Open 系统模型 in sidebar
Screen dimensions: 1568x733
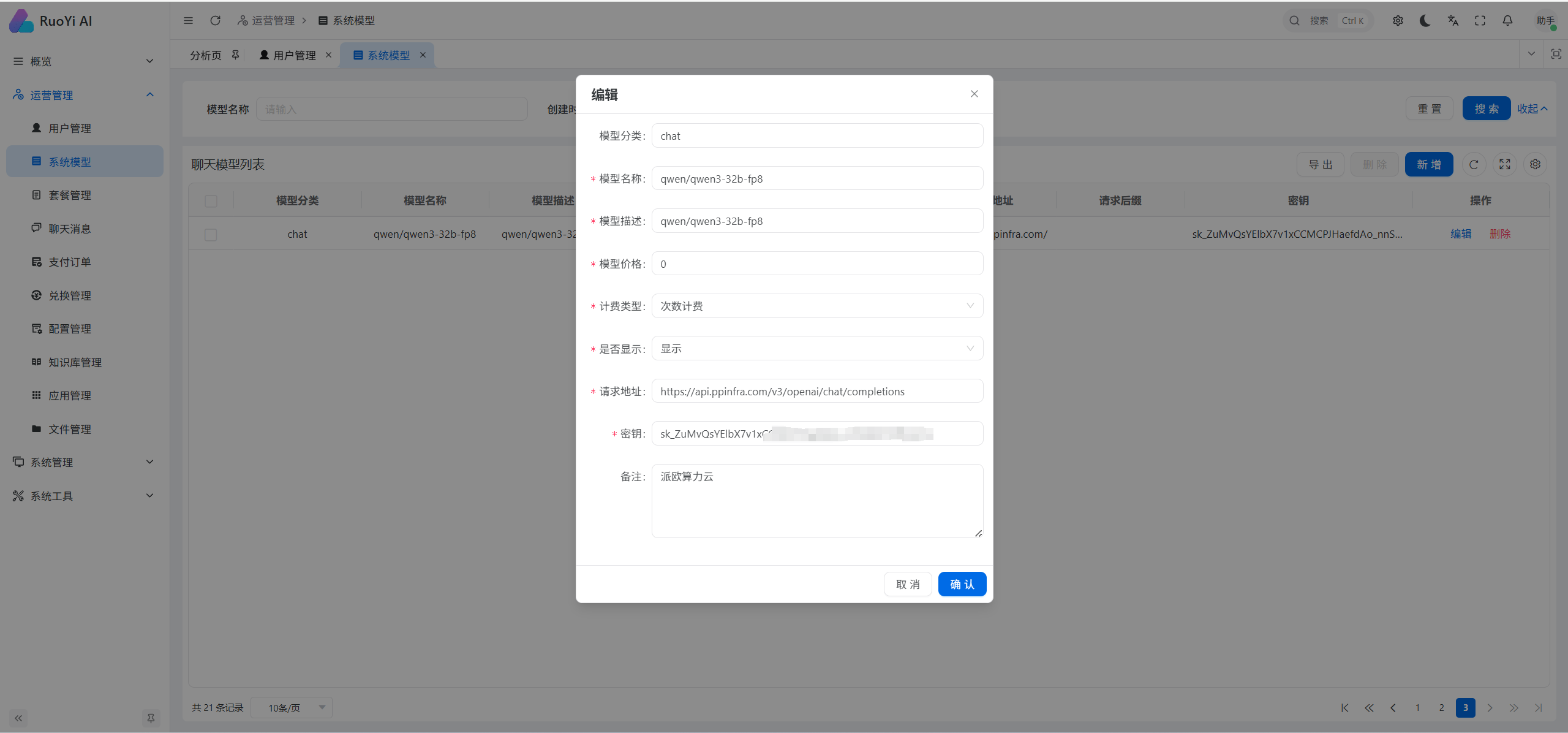(x=85, y=162)
